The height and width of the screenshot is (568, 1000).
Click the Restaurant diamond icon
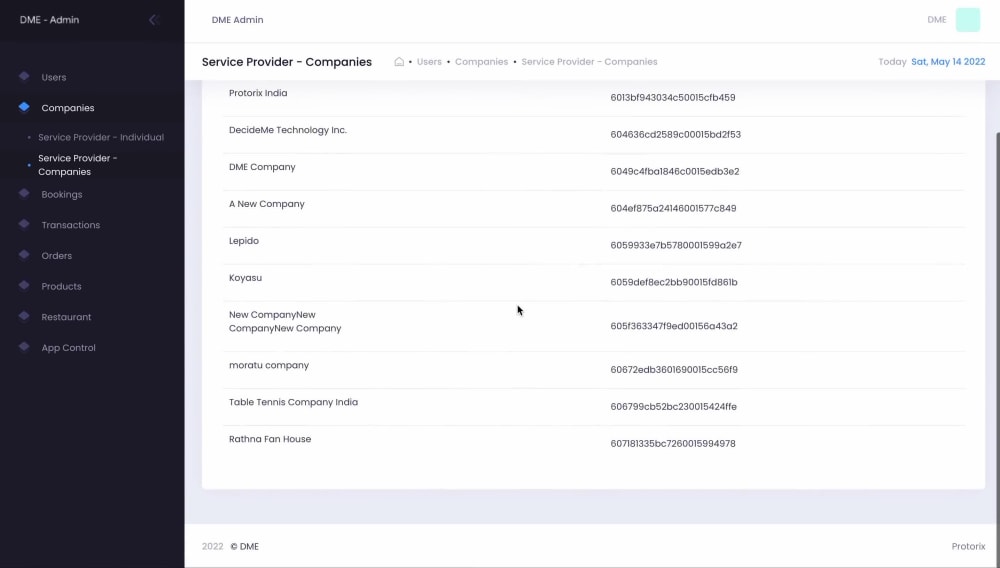(24, 316)
